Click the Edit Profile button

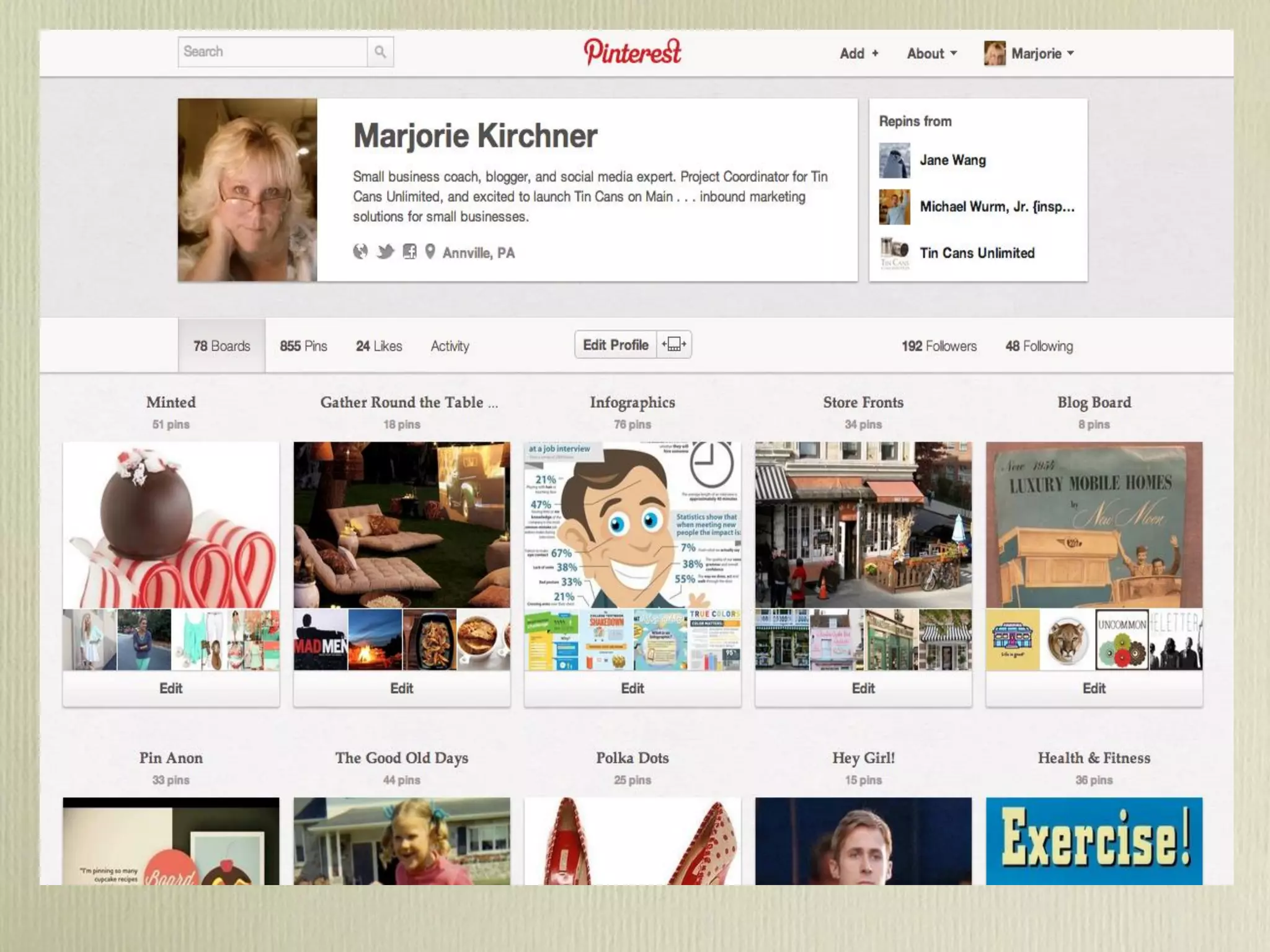click(x=615, y=345)
